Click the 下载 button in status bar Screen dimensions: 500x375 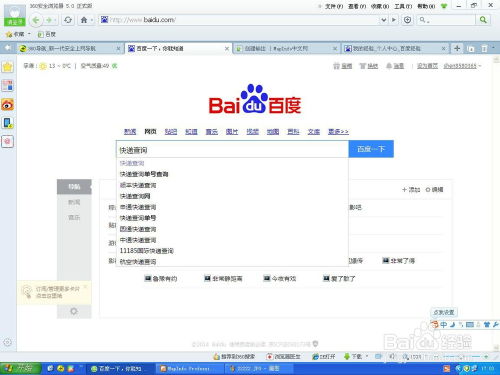[353, 356]
